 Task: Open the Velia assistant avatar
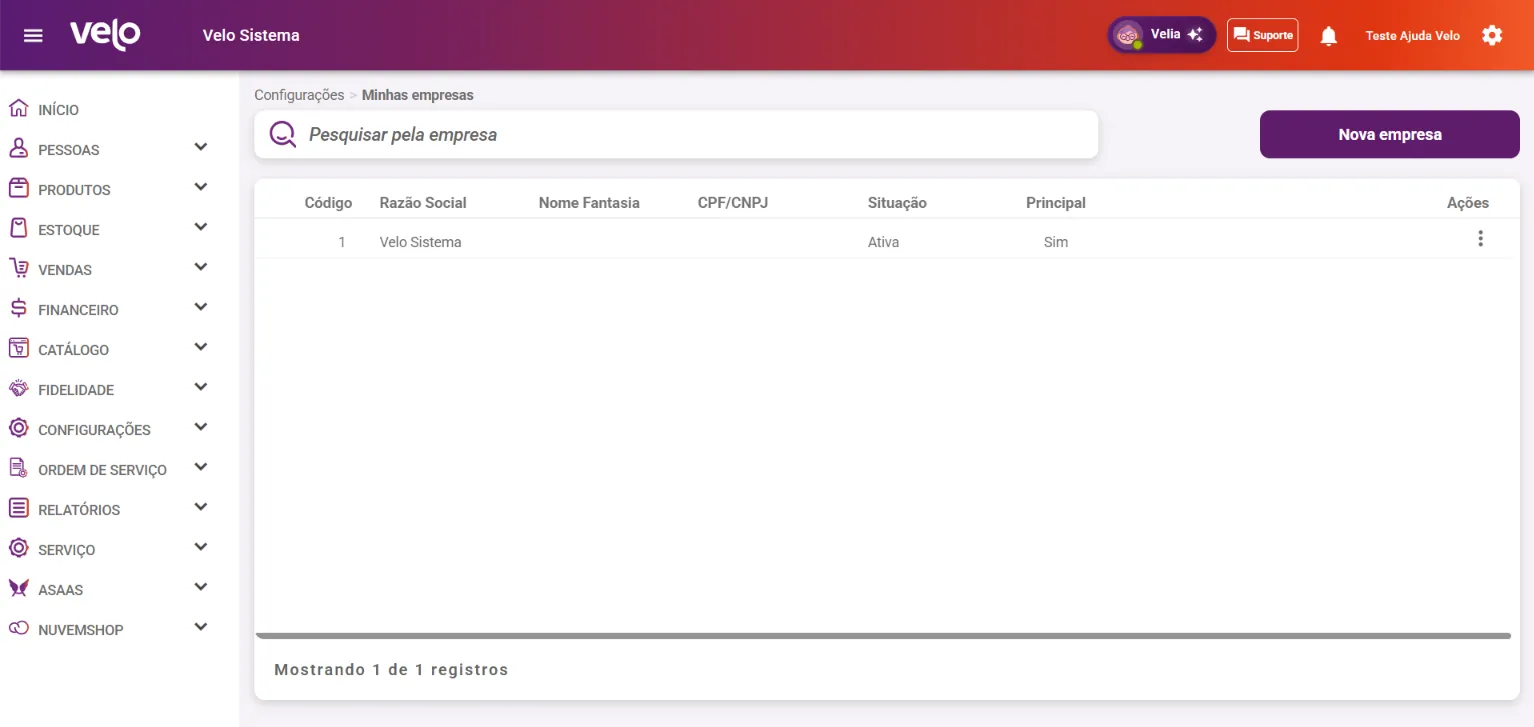[x=1129, y=35]
